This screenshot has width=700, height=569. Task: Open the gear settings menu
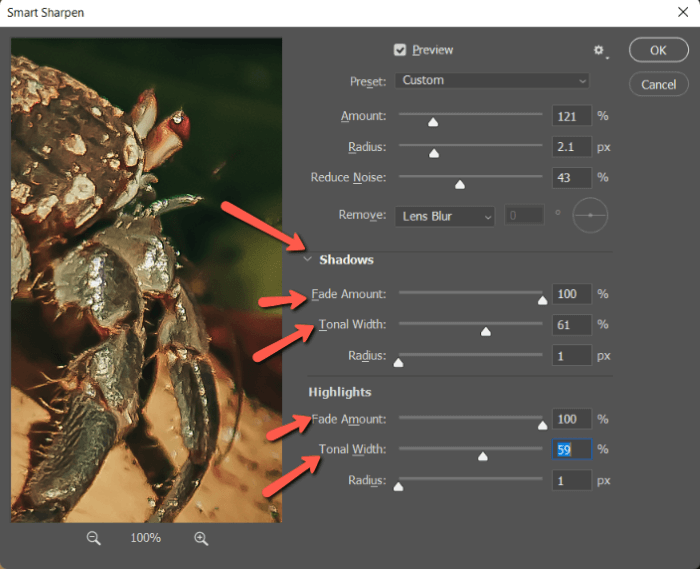click(600, 50)
